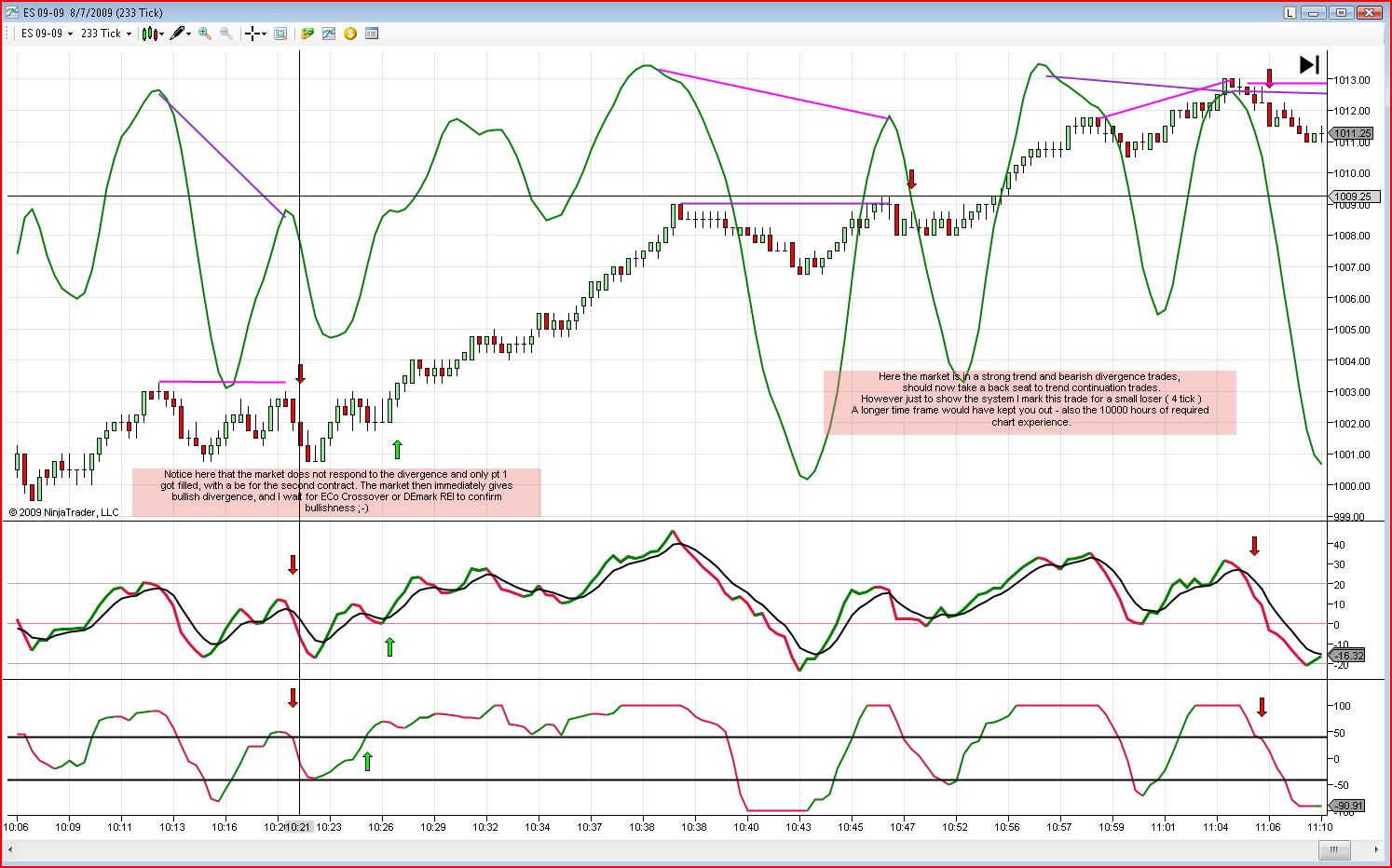Open the gold dollar coin Chart Trader icon
The height and width of the screenshot is (868, 1392).
(x=350, y=34)
